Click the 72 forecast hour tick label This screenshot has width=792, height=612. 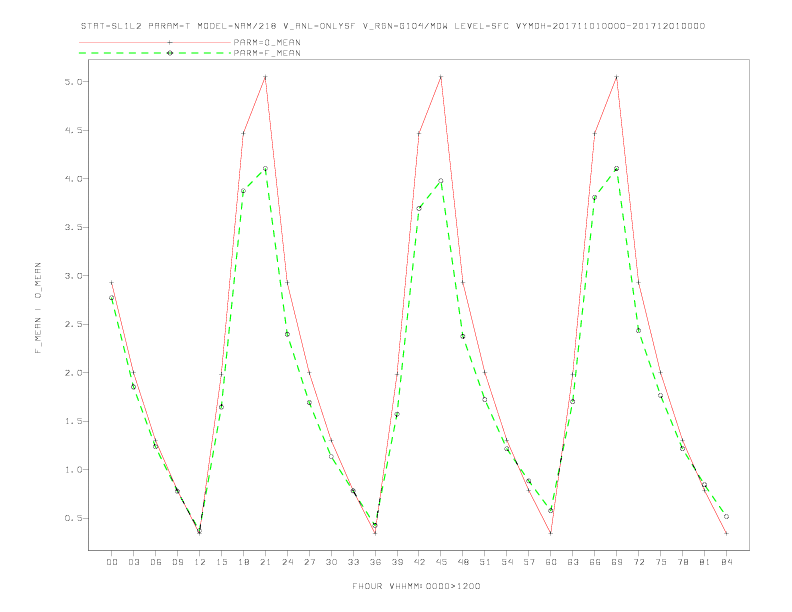tap(639, 562)
